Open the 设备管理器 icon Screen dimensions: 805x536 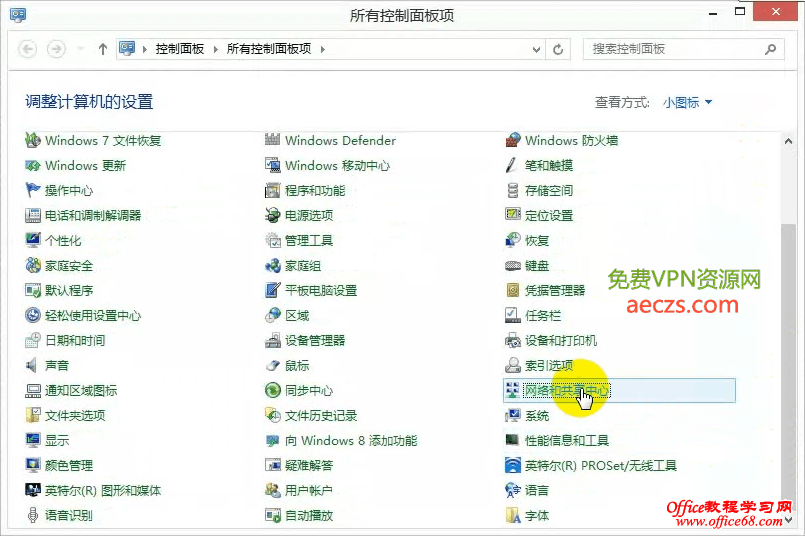[x=273, y=340]
